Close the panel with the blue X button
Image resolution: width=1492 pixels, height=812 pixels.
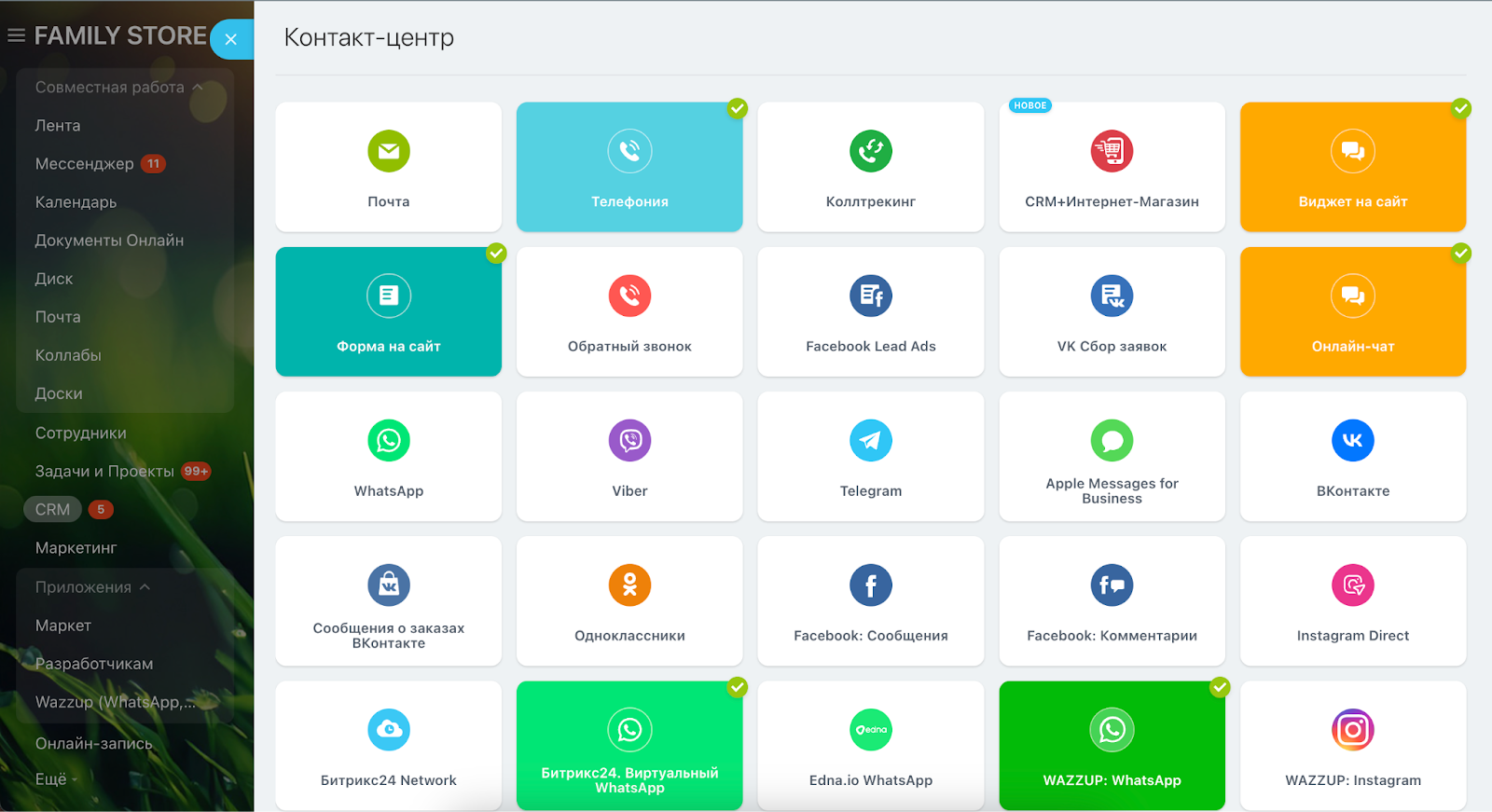click(x=231, y=39)
